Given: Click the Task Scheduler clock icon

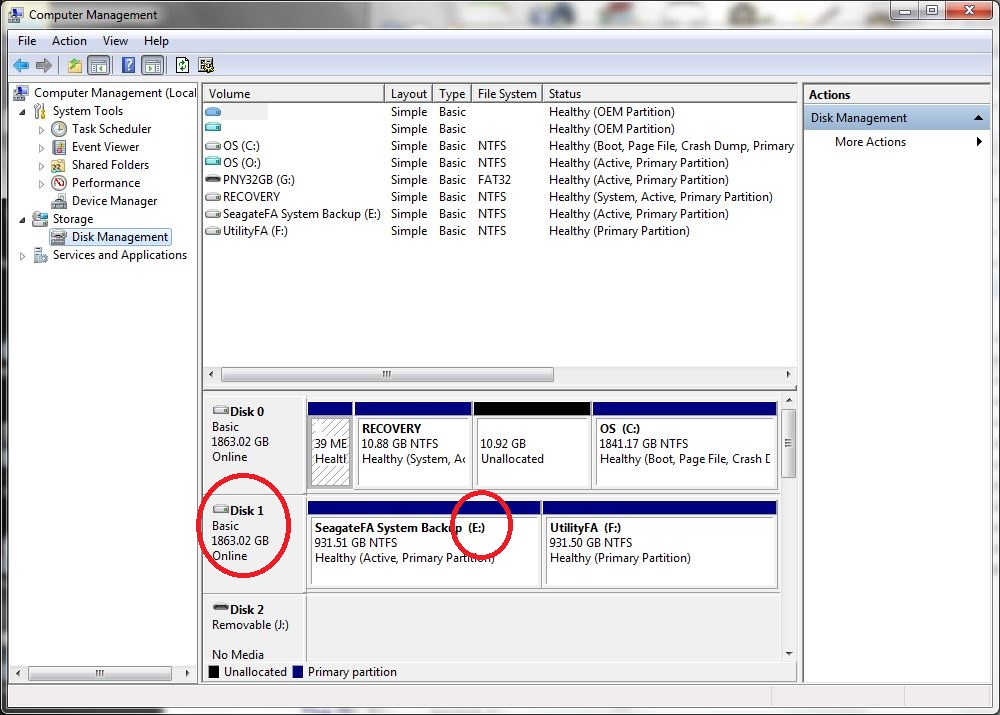Looking at the screenshot, I should [59, 129].
